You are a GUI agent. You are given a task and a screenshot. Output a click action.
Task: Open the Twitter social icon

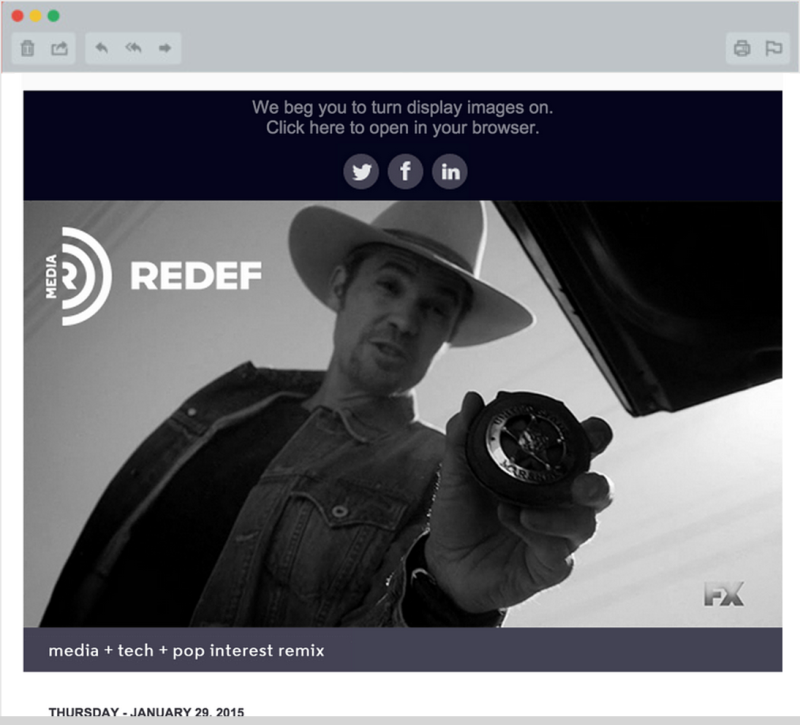(361, 171)
